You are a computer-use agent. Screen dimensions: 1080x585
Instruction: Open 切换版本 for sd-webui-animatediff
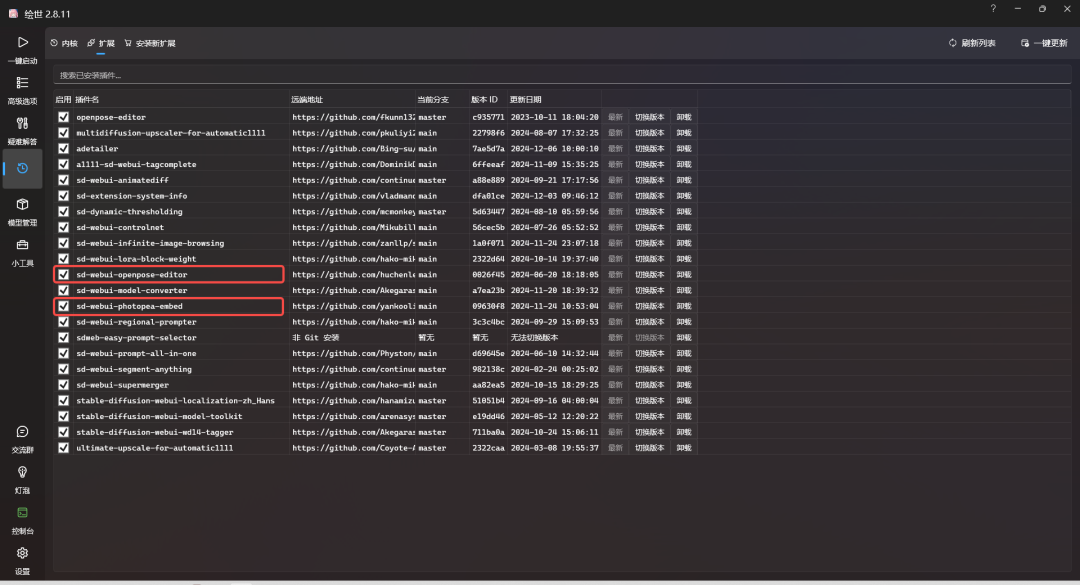point(647,180)
